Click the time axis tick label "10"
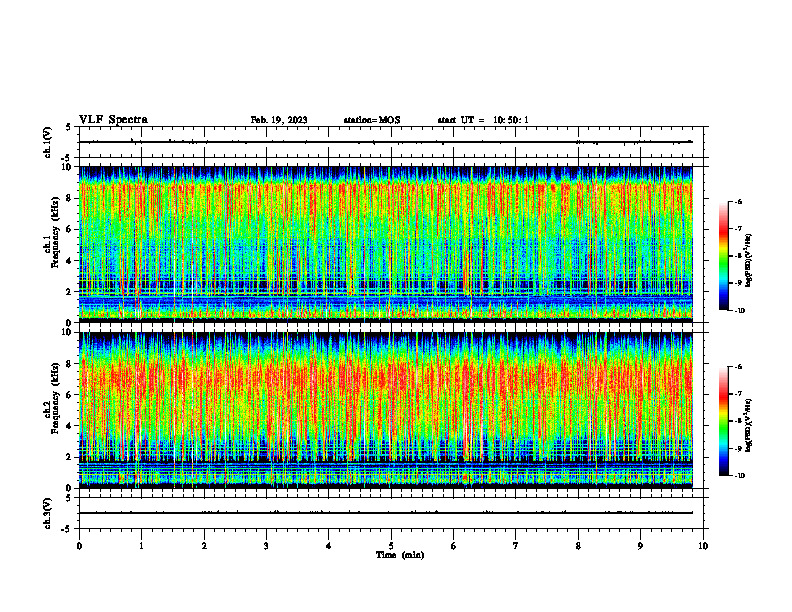Screen dimensions: 792x612 [703, 546]
